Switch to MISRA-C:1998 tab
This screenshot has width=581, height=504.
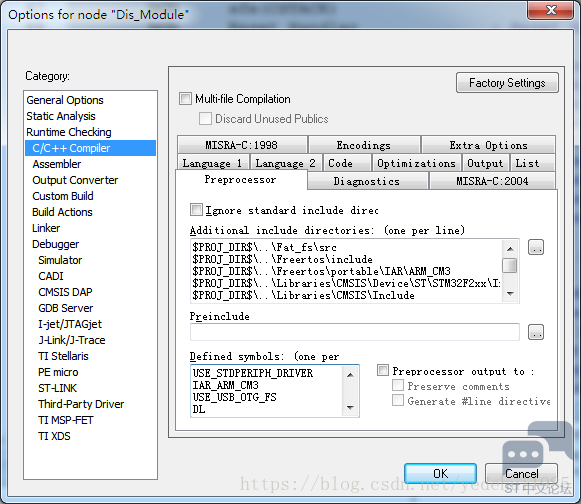point(242,145)
